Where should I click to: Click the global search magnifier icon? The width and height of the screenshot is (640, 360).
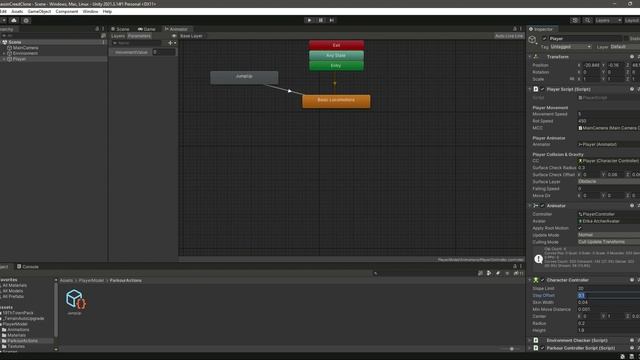pos(587,20)
